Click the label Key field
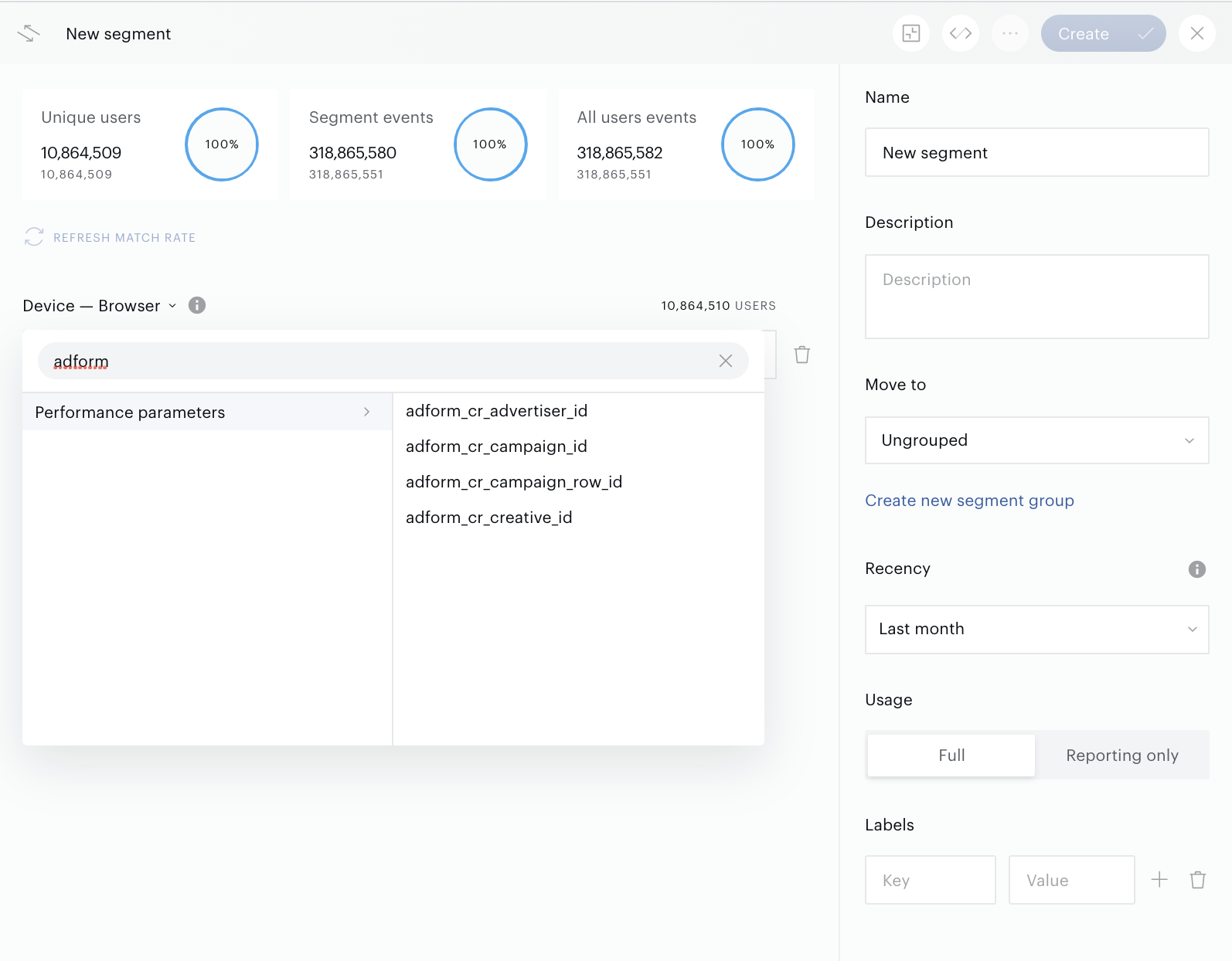 coord(931,880)
